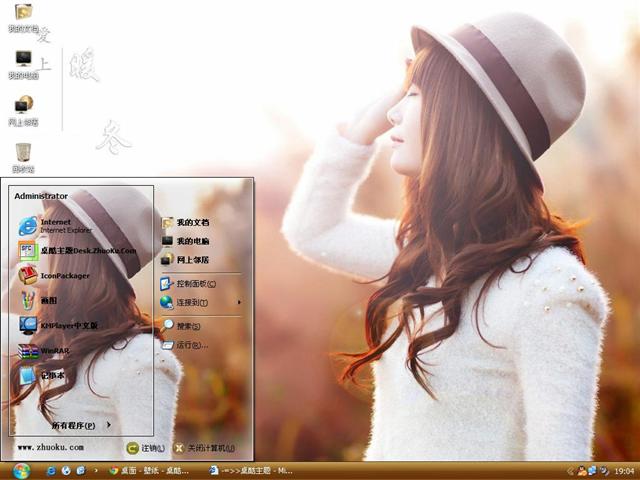
Task: Switch to 桌酷主题 taskbar window button
Action: click(251, 471)
